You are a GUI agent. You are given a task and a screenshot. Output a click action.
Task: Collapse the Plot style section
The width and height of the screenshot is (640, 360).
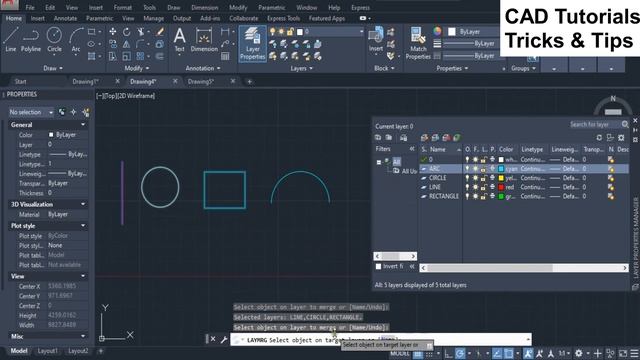pyautogui.click(x=83, y=226)
